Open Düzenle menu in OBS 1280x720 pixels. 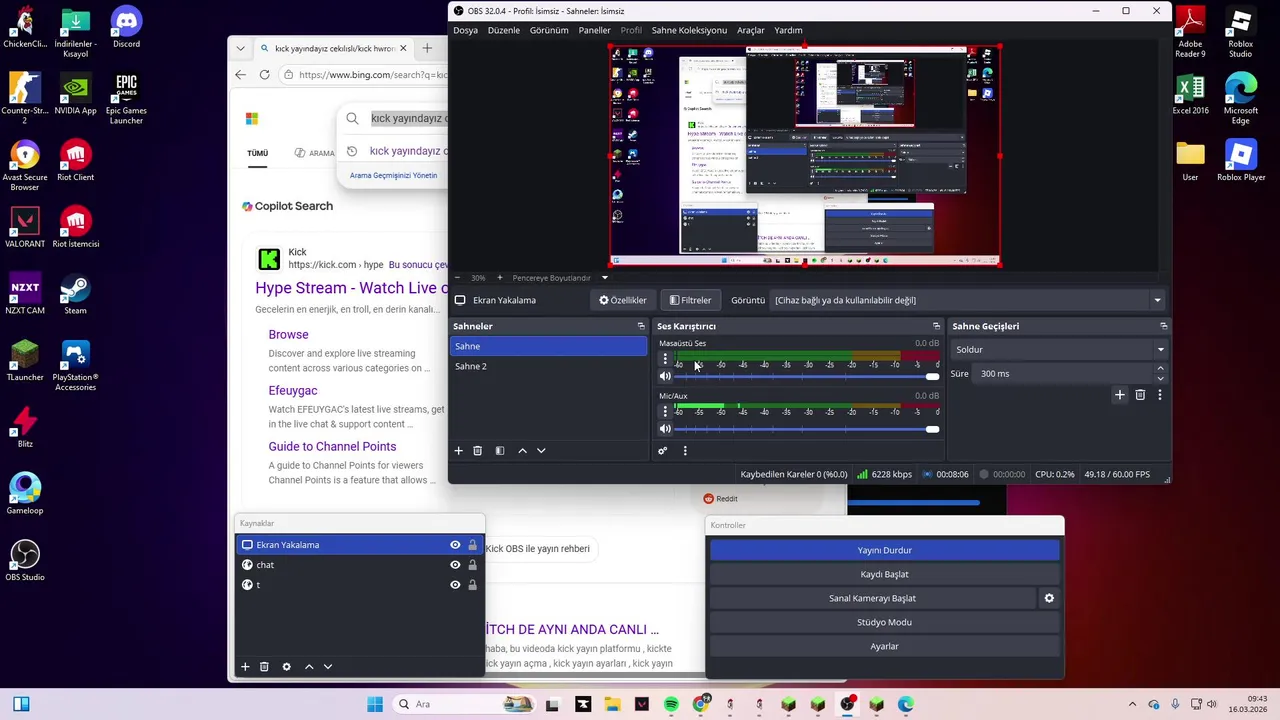(x=504, y=30)
